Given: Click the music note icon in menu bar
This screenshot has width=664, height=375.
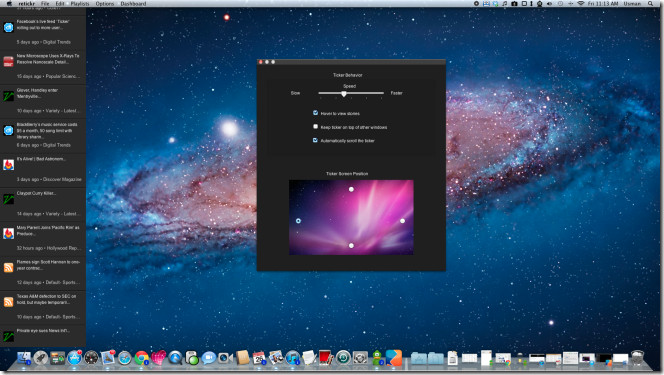Looking at the screenshot, I should pyautogui.click(x=504, y=3).
